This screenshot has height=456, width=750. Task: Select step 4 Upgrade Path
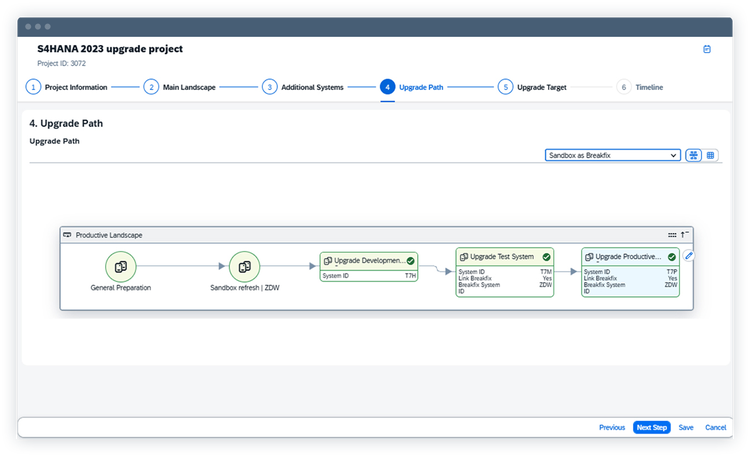pyautogui.click(x=412, y=87)
